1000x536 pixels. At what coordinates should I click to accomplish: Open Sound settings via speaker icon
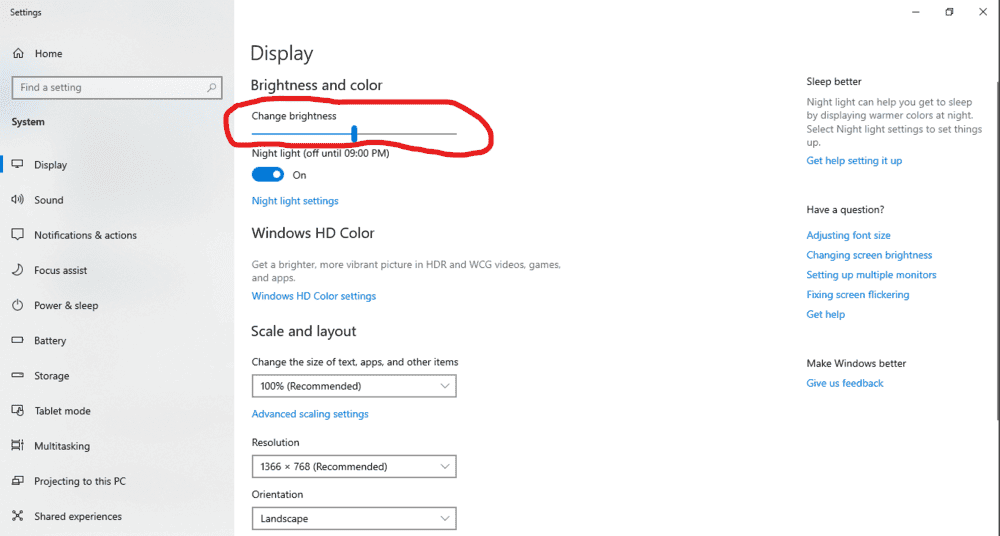(x=17, y=200)
